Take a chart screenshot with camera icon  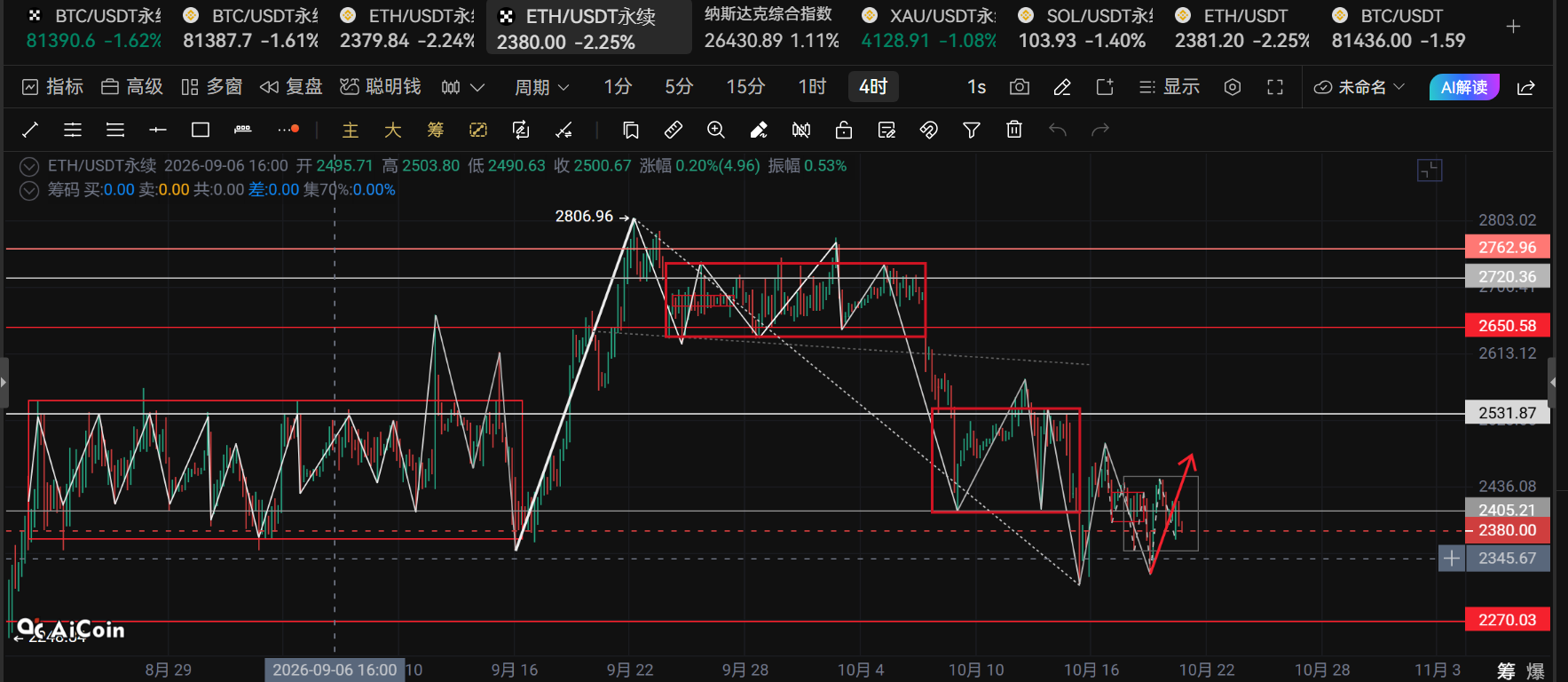tap(1020, 87)
